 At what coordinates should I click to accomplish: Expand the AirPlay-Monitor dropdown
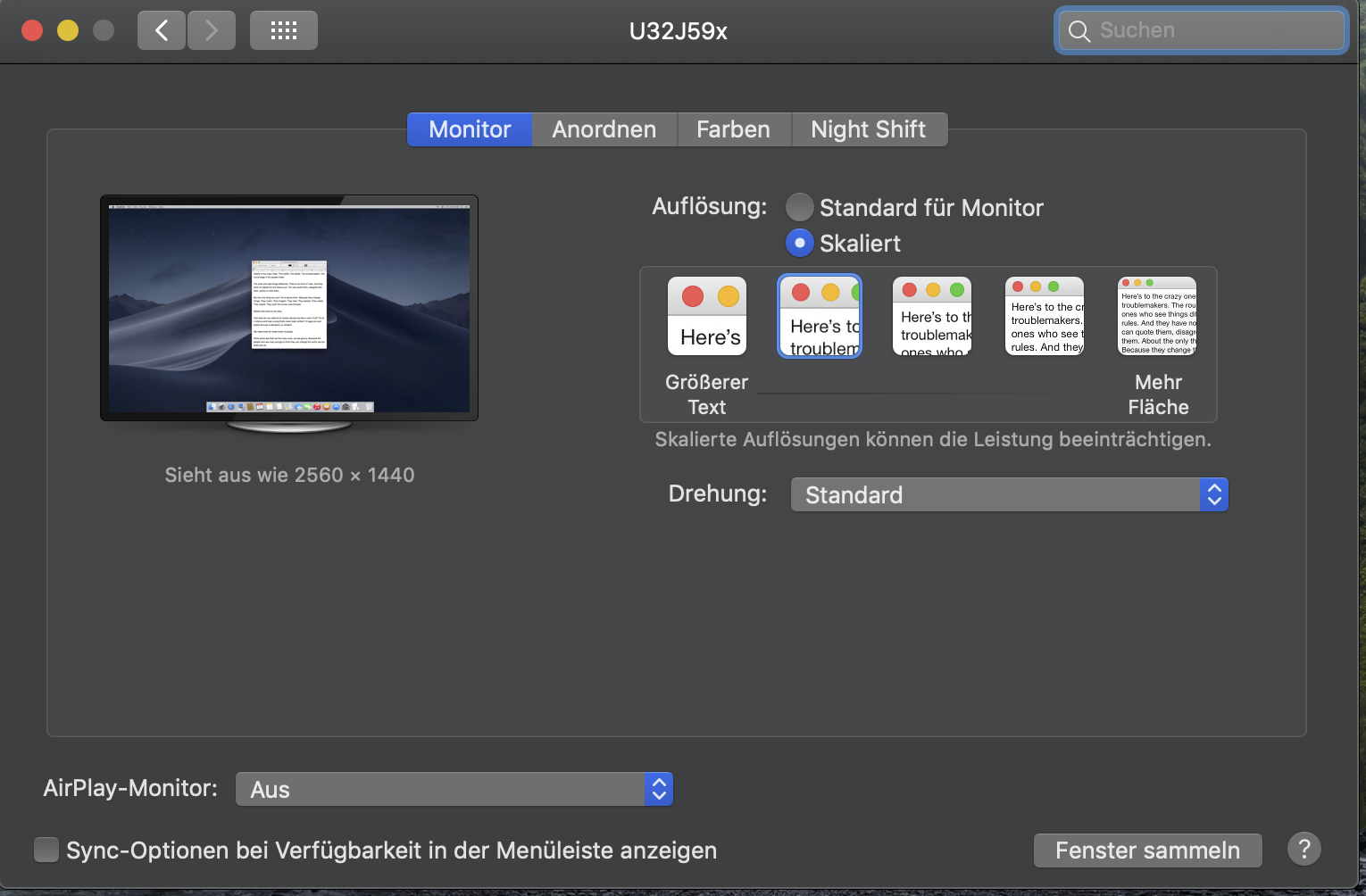(454, 789)
